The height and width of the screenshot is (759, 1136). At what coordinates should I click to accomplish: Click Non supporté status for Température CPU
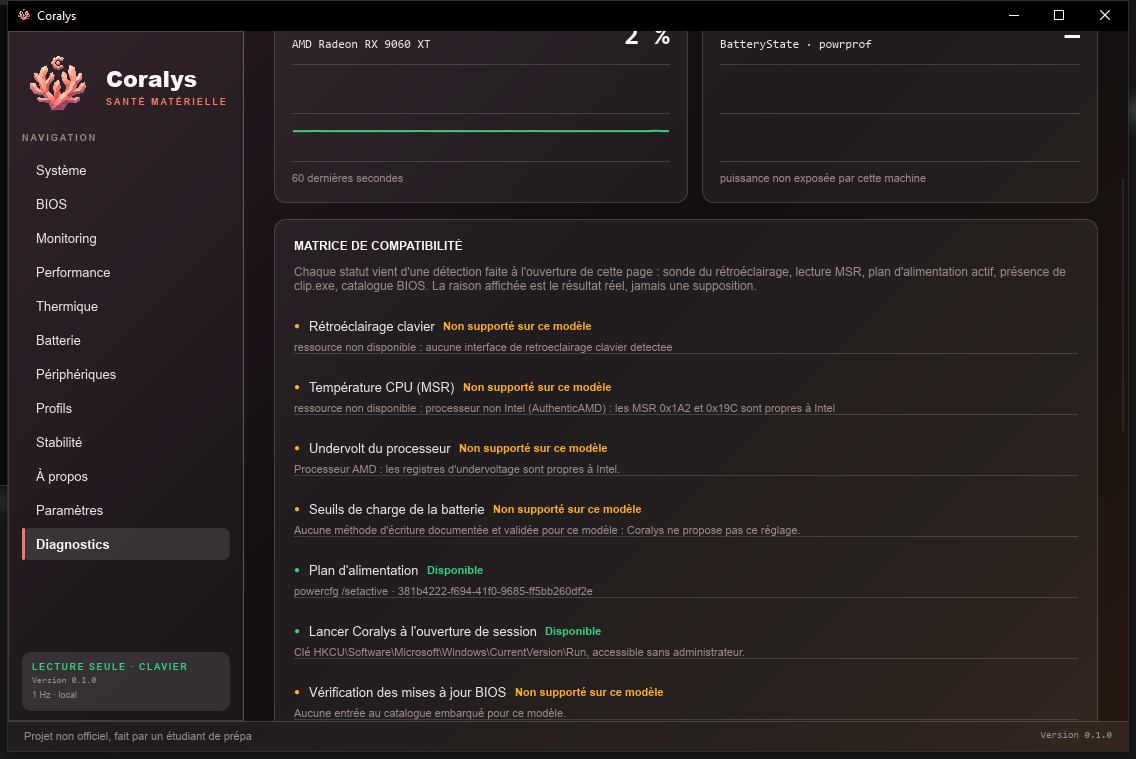pos(537,387)
